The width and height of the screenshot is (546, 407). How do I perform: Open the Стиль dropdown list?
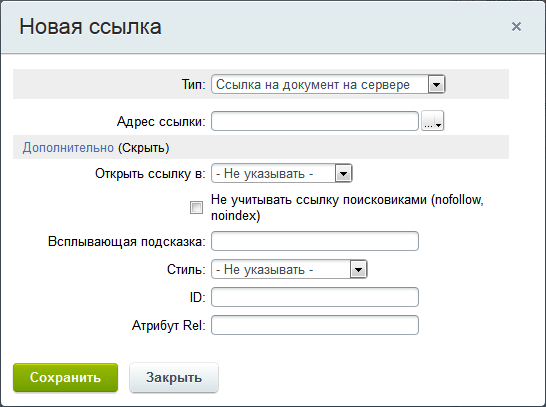[289, 269]
